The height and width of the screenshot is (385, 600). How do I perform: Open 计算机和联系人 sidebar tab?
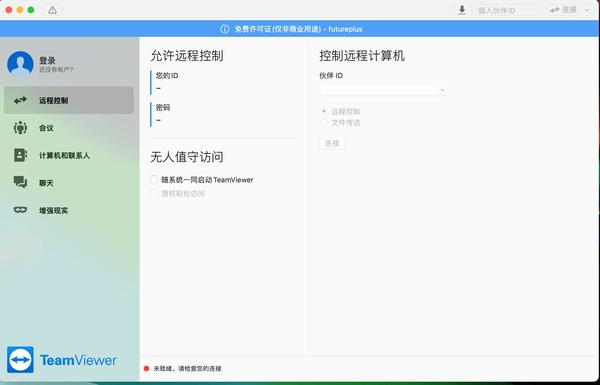pyautogui.click(x=69, y=155)
